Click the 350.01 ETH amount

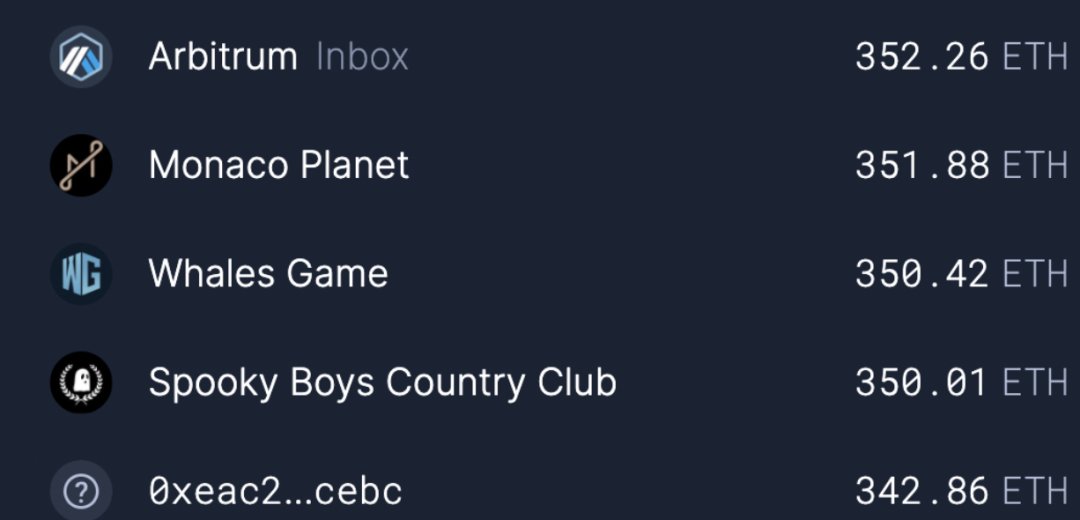point(962,383)
